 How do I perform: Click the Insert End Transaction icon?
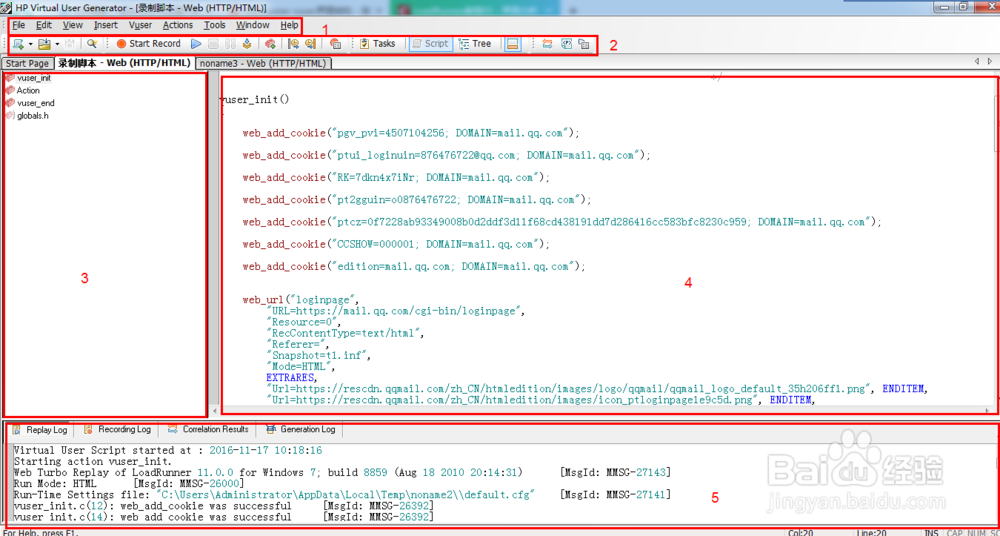[311, 44]
